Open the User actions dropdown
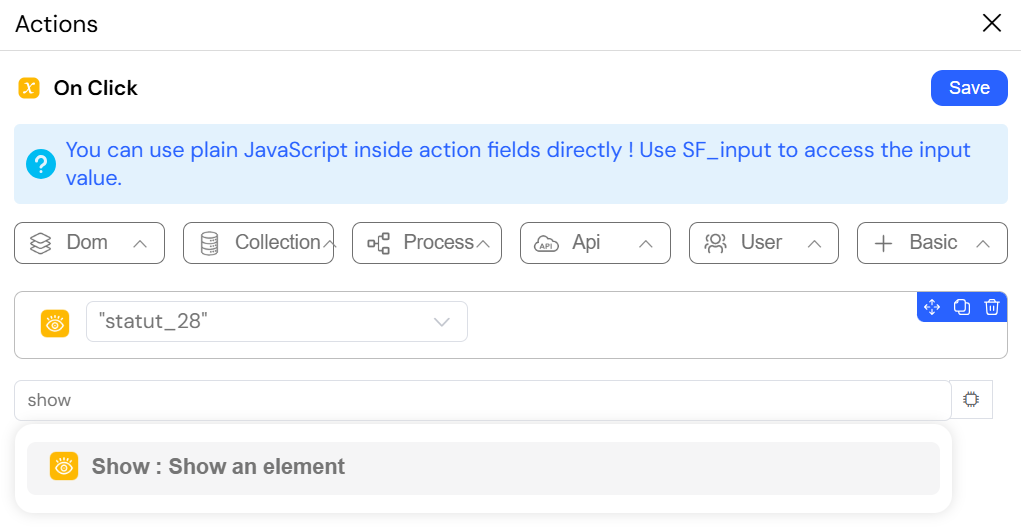 click(764, 243)
